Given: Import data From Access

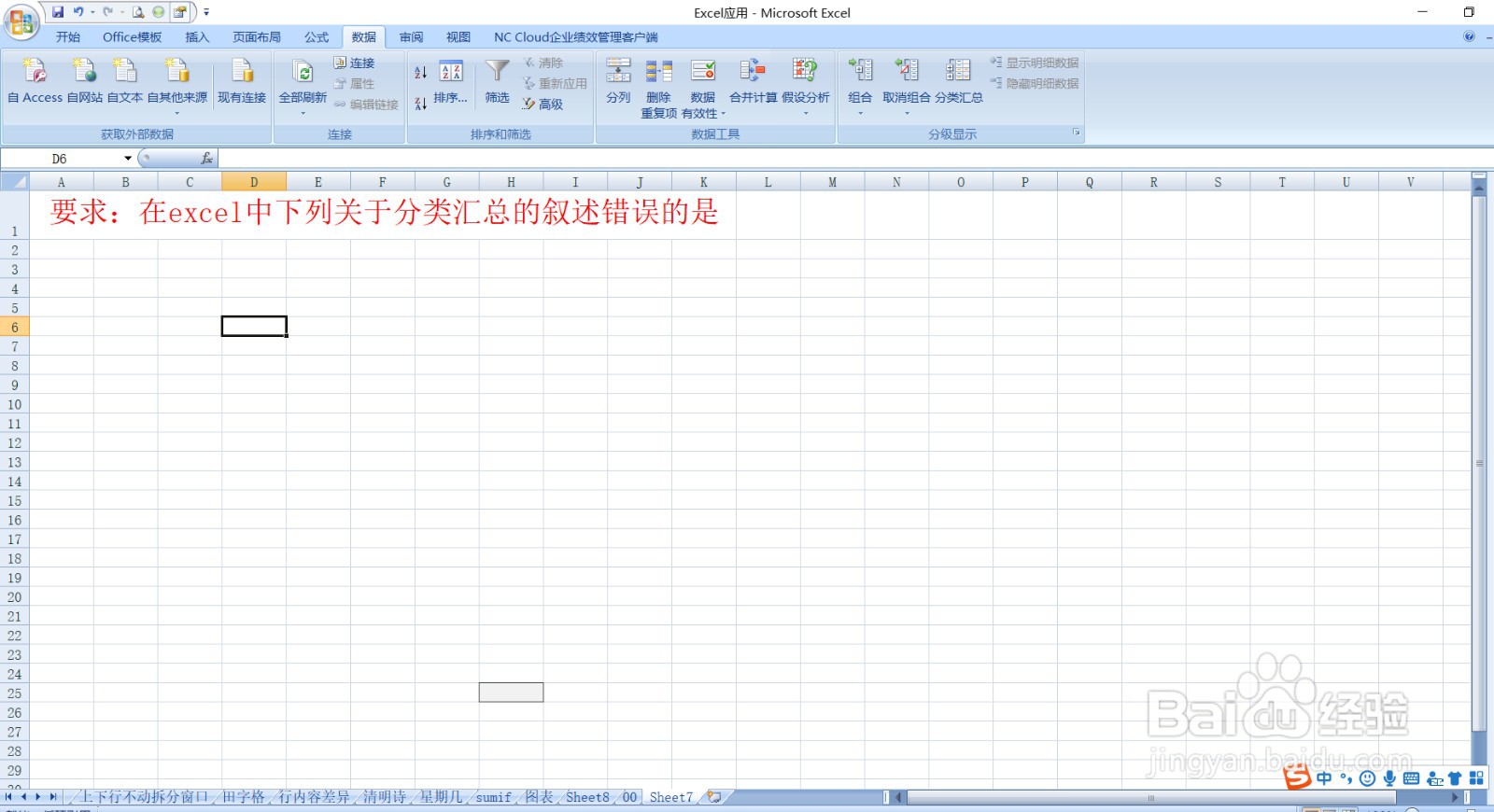Looking at the screenshot, I should pos(35,80).
